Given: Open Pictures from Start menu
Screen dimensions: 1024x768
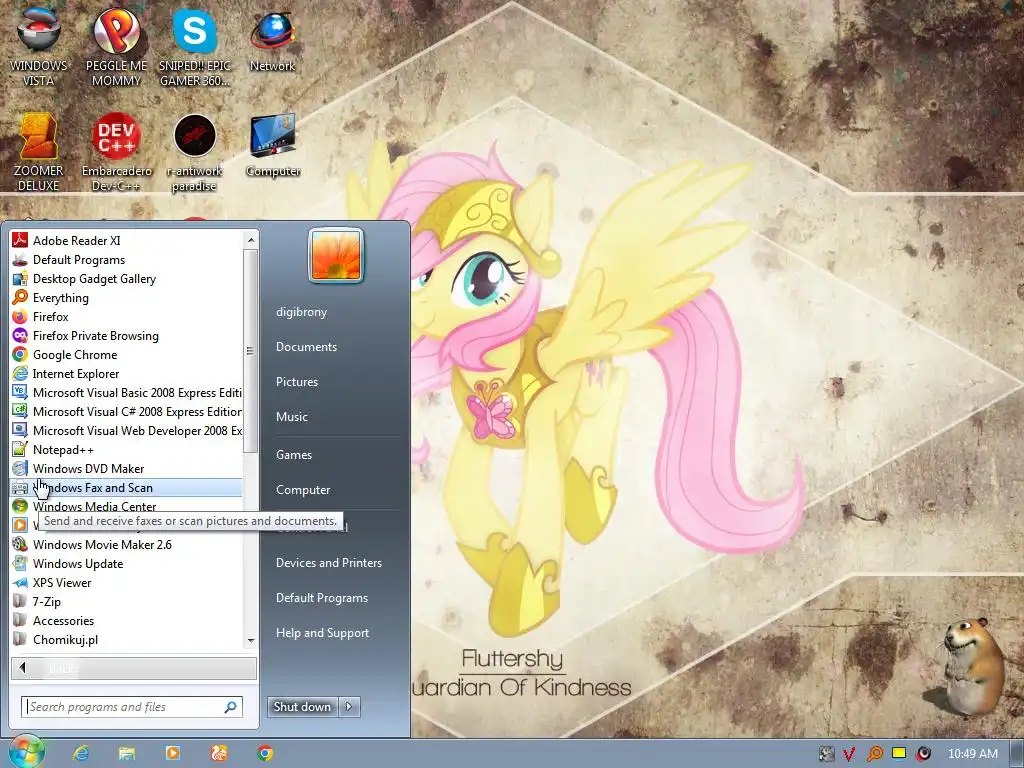Looking at the screenshot, I should pos(296,381).
